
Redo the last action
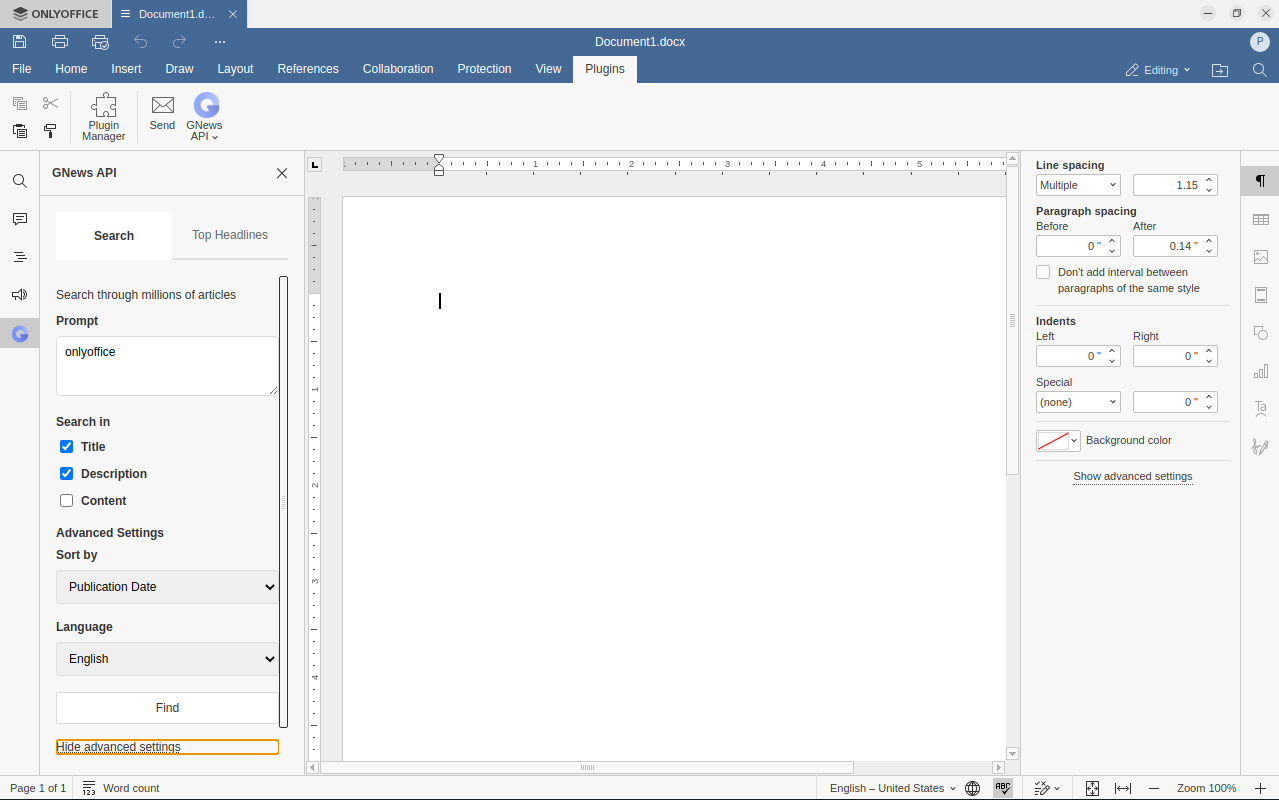pos(180,42)
